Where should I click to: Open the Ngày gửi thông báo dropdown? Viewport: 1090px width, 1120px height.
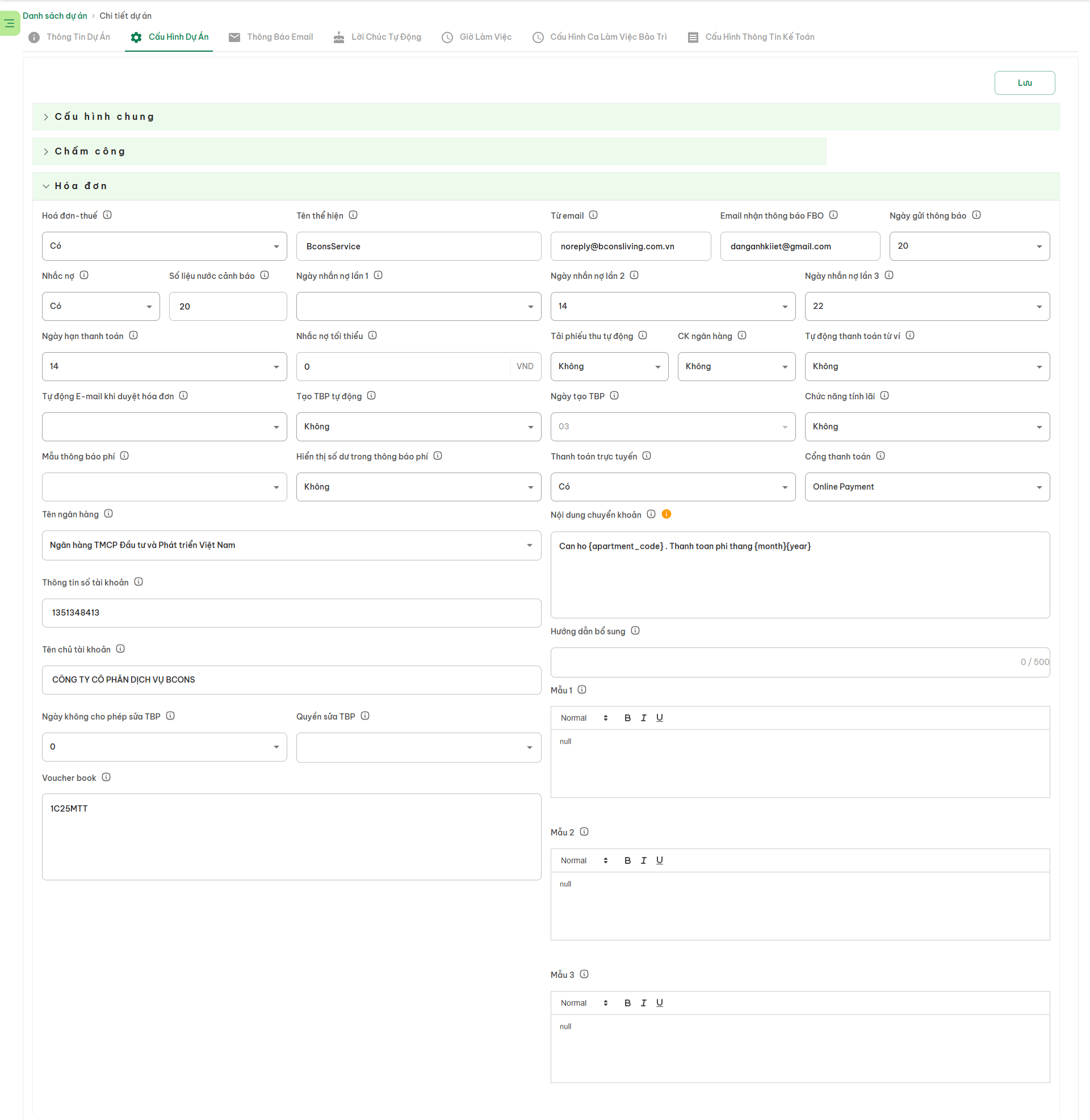[x=969, y=246]
